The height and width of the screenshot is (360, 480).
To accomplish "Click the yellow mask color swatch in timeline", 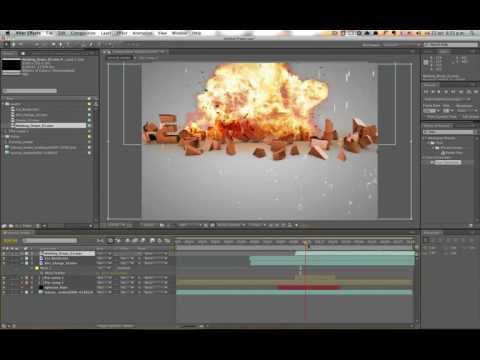I will pos(37,268).
